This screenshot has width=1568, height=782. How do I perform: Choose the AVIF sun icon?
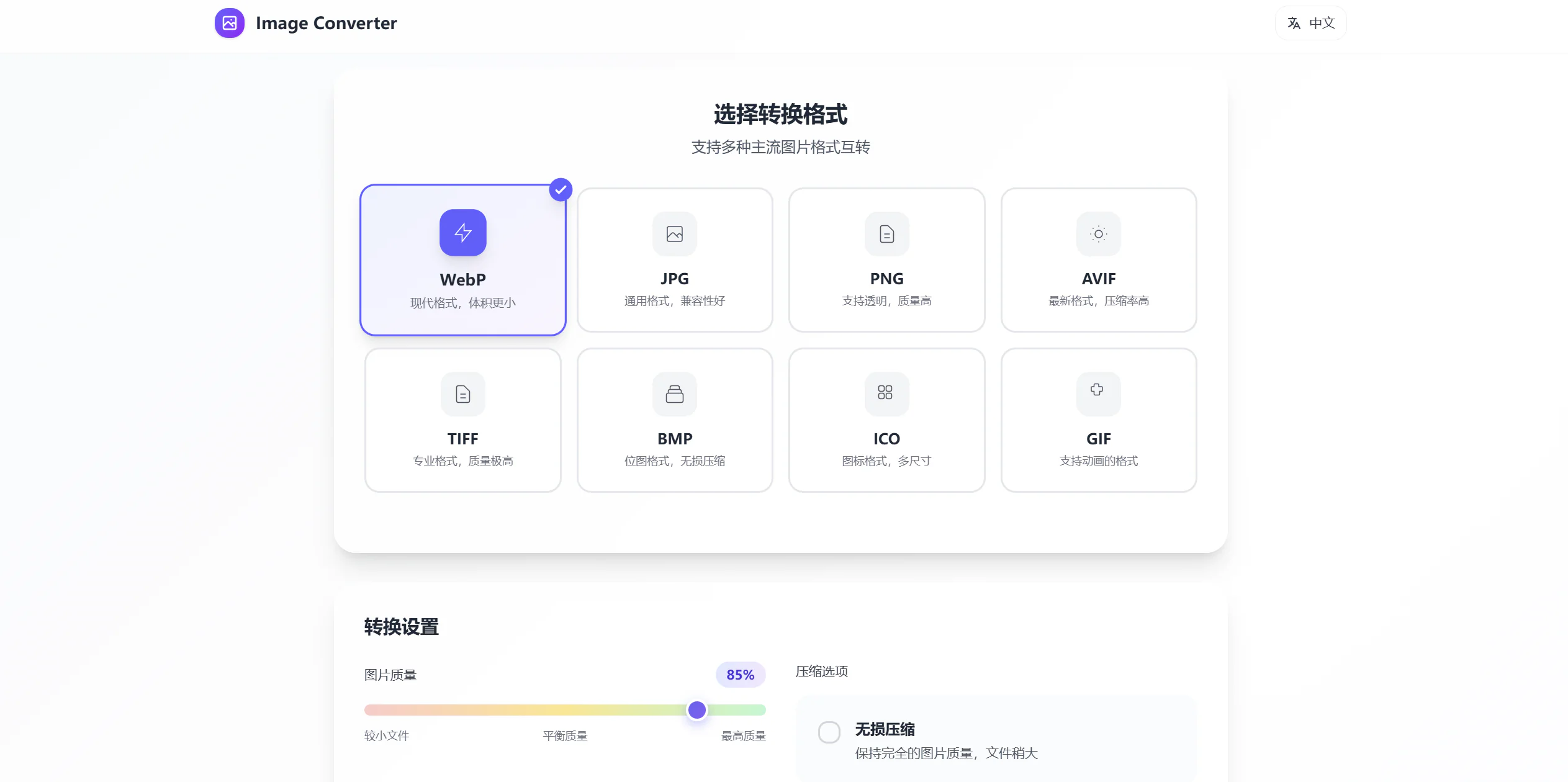coord(1098,234)
